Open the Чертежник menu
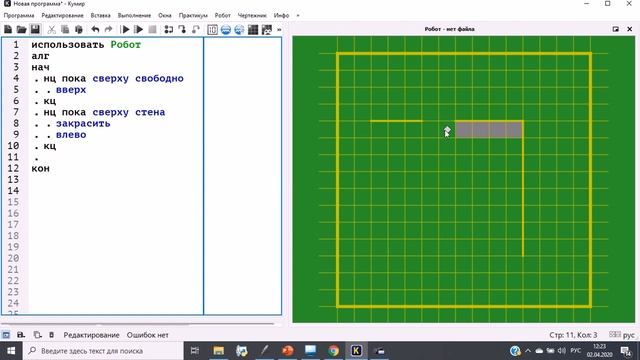 [252, 16]
